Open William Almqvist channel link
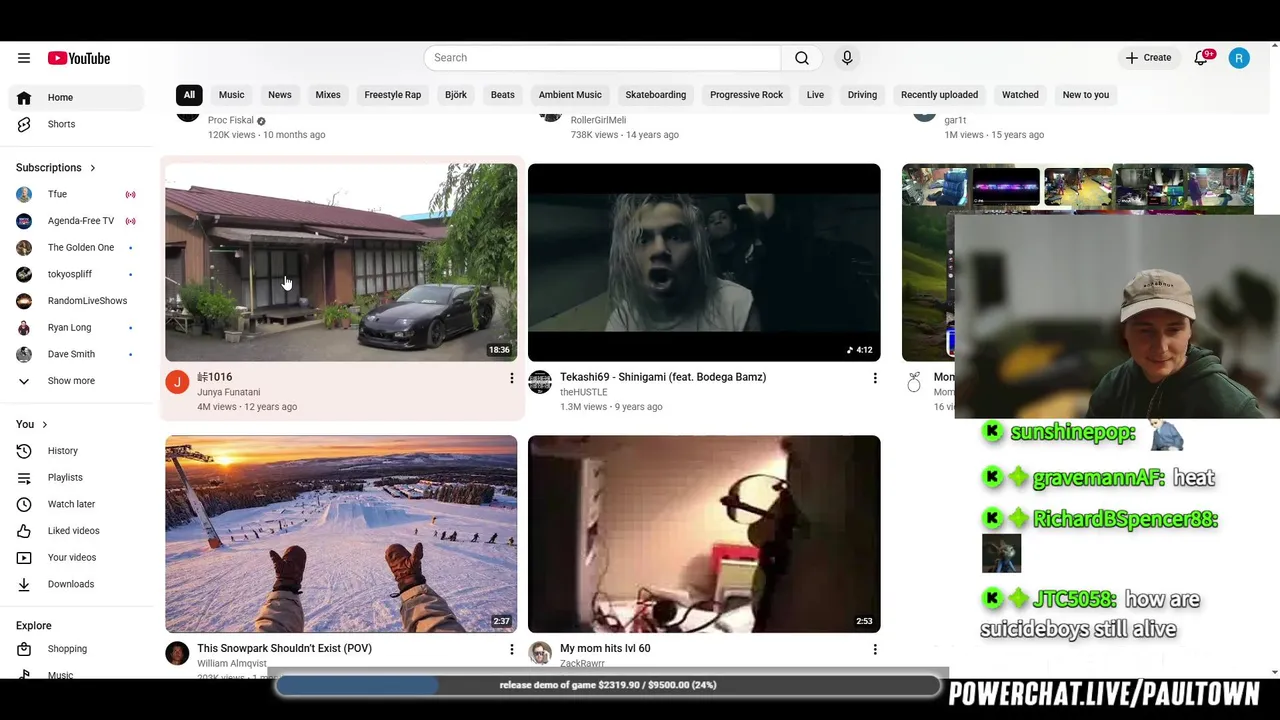This screenshot has height=720, width=1280. (232, 664)
